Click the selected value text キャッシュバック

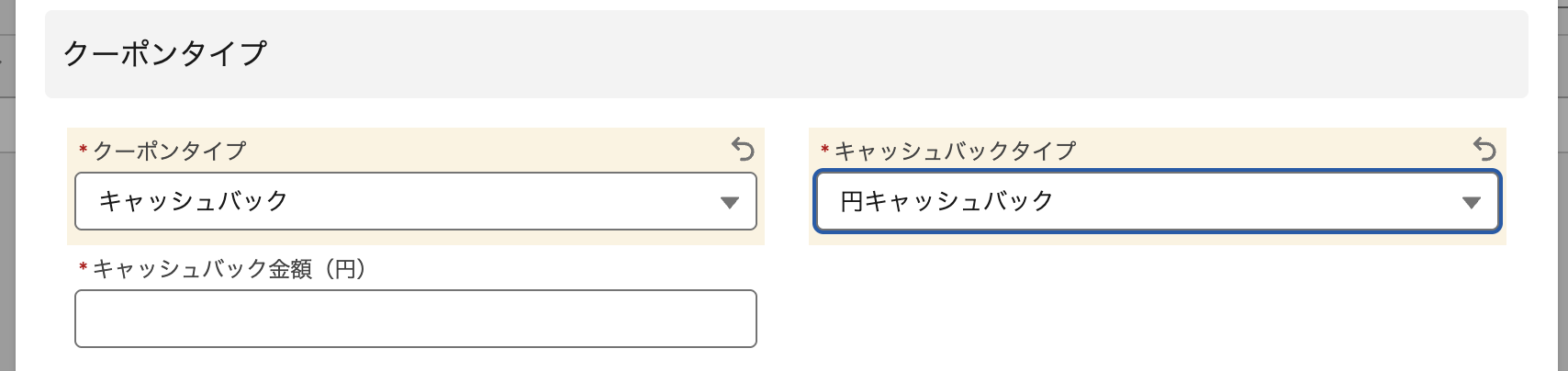click(194, 201)
